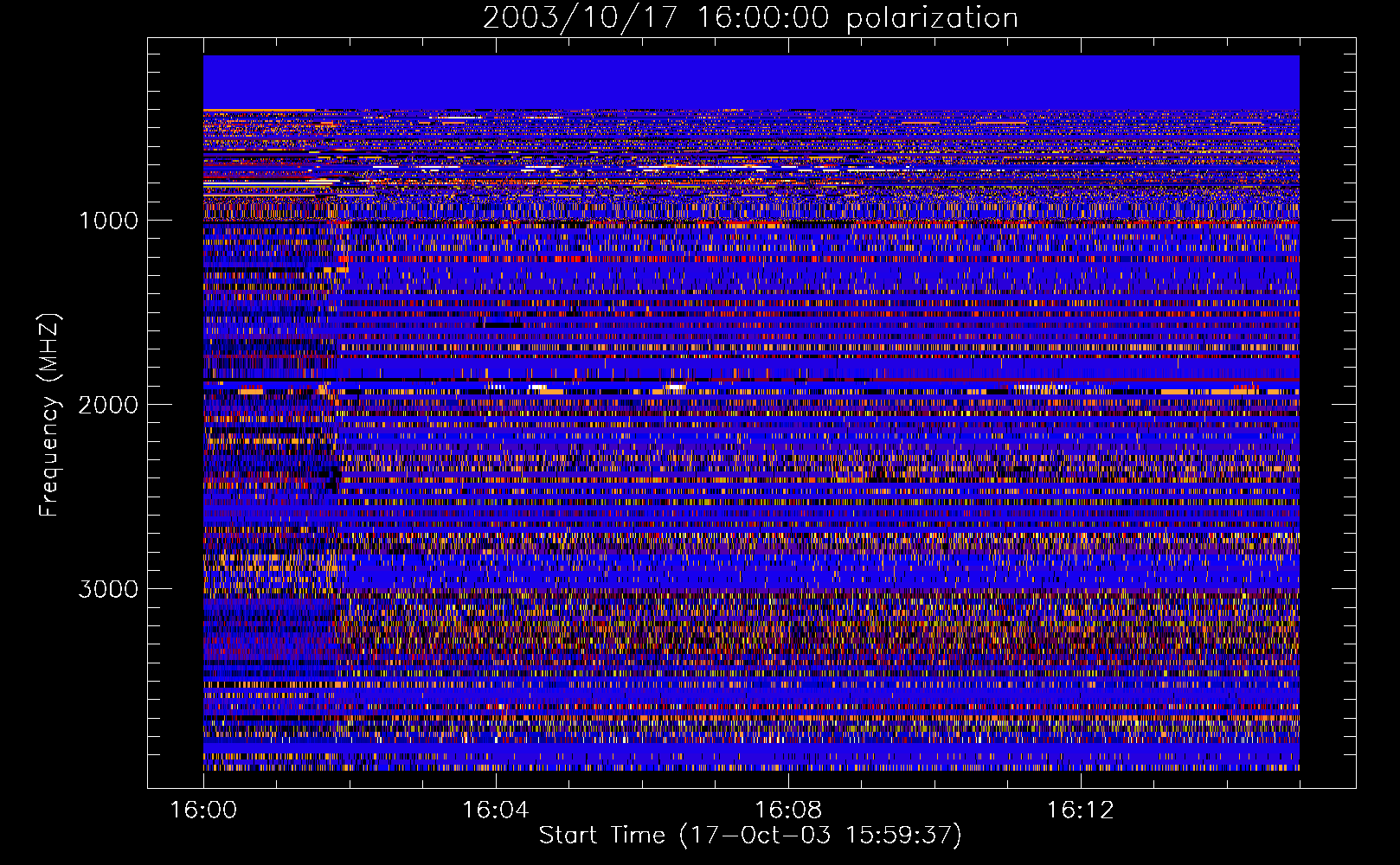Viewport: 1400px width, 865px height.
Task: Click the plot title '2003/10/17 16:00:00 polarization'
Action: click(750, 18)
